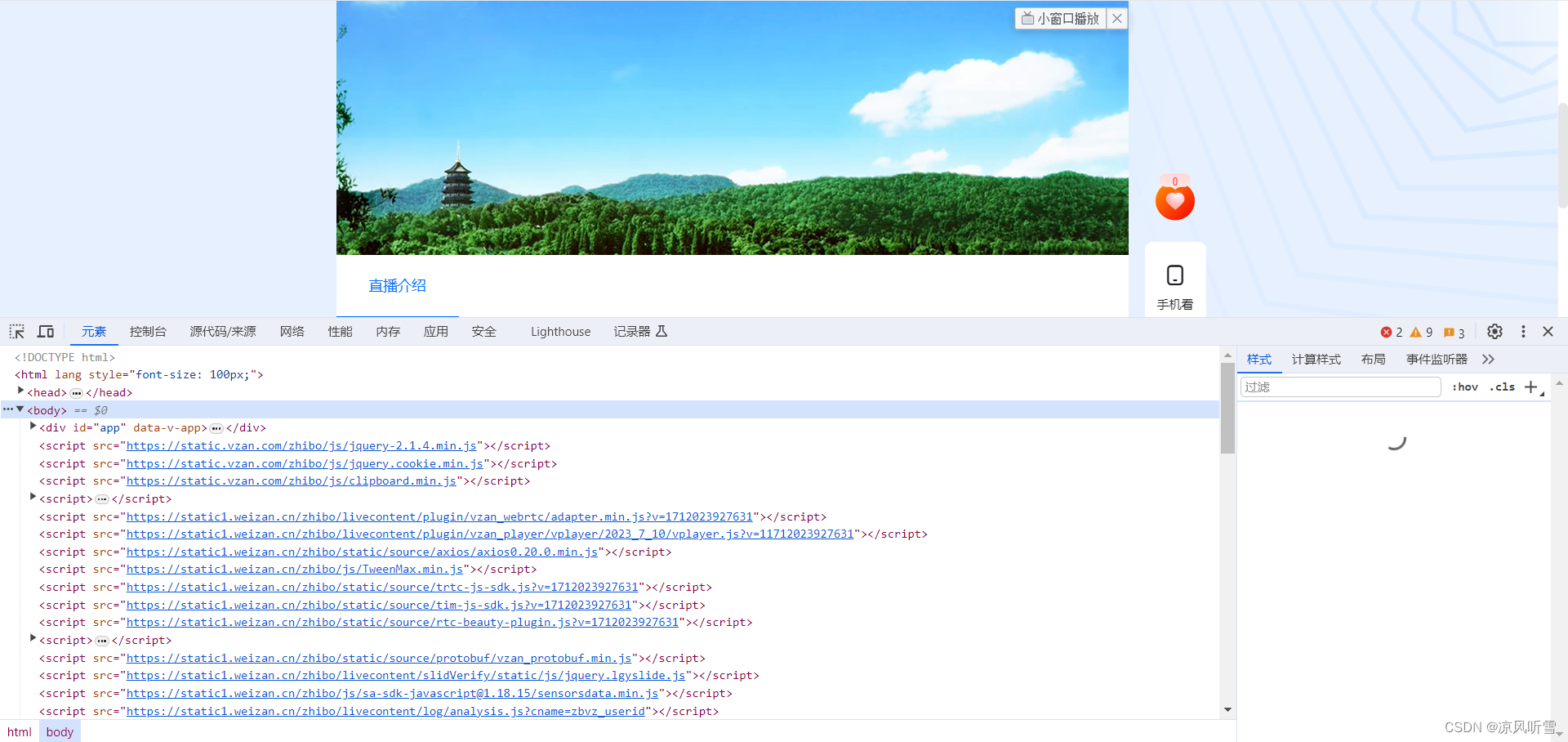Switch to the 网络 tab
Image resolution: width=1568 pixels, height=742 pixels.
point(292,332)
